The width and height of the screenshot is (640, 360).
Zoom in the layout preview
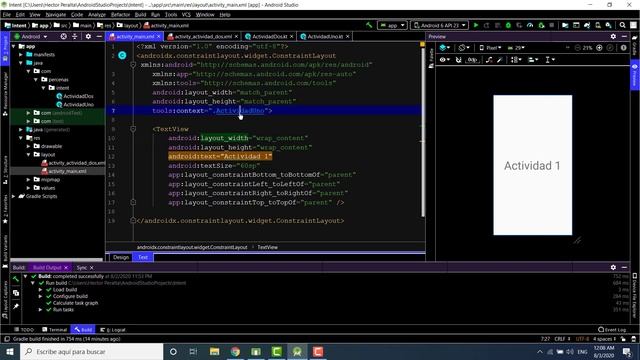tap(599, 48)
